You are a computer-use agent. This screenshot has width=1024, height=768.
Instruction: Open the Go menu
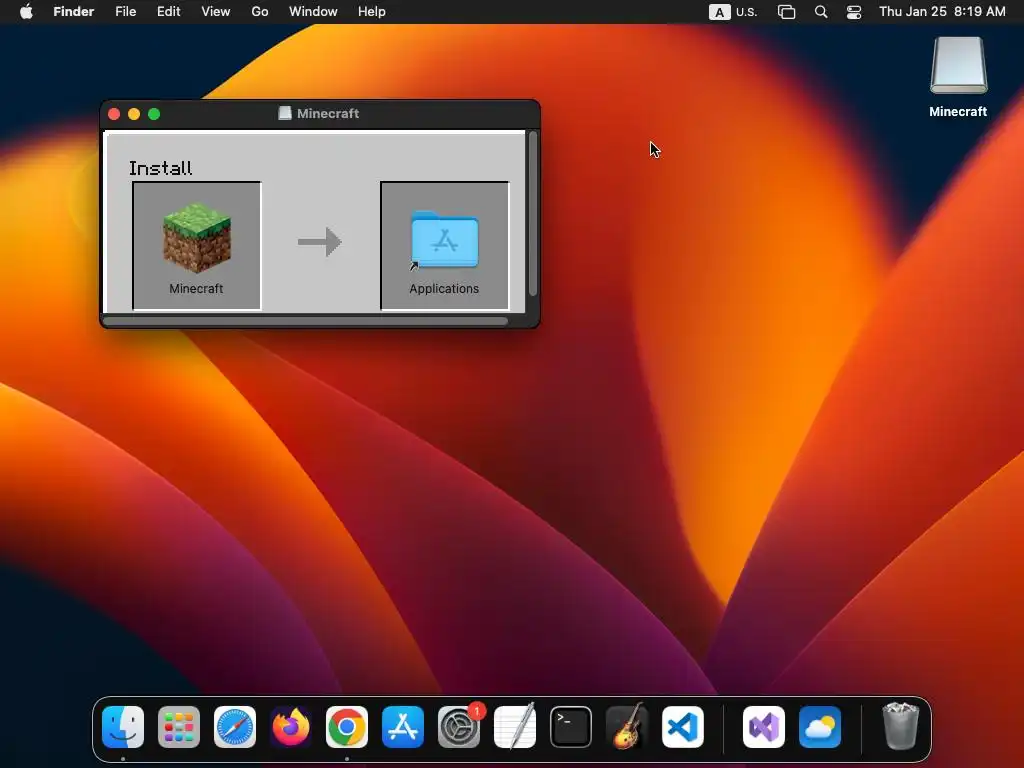click(260, 12)
